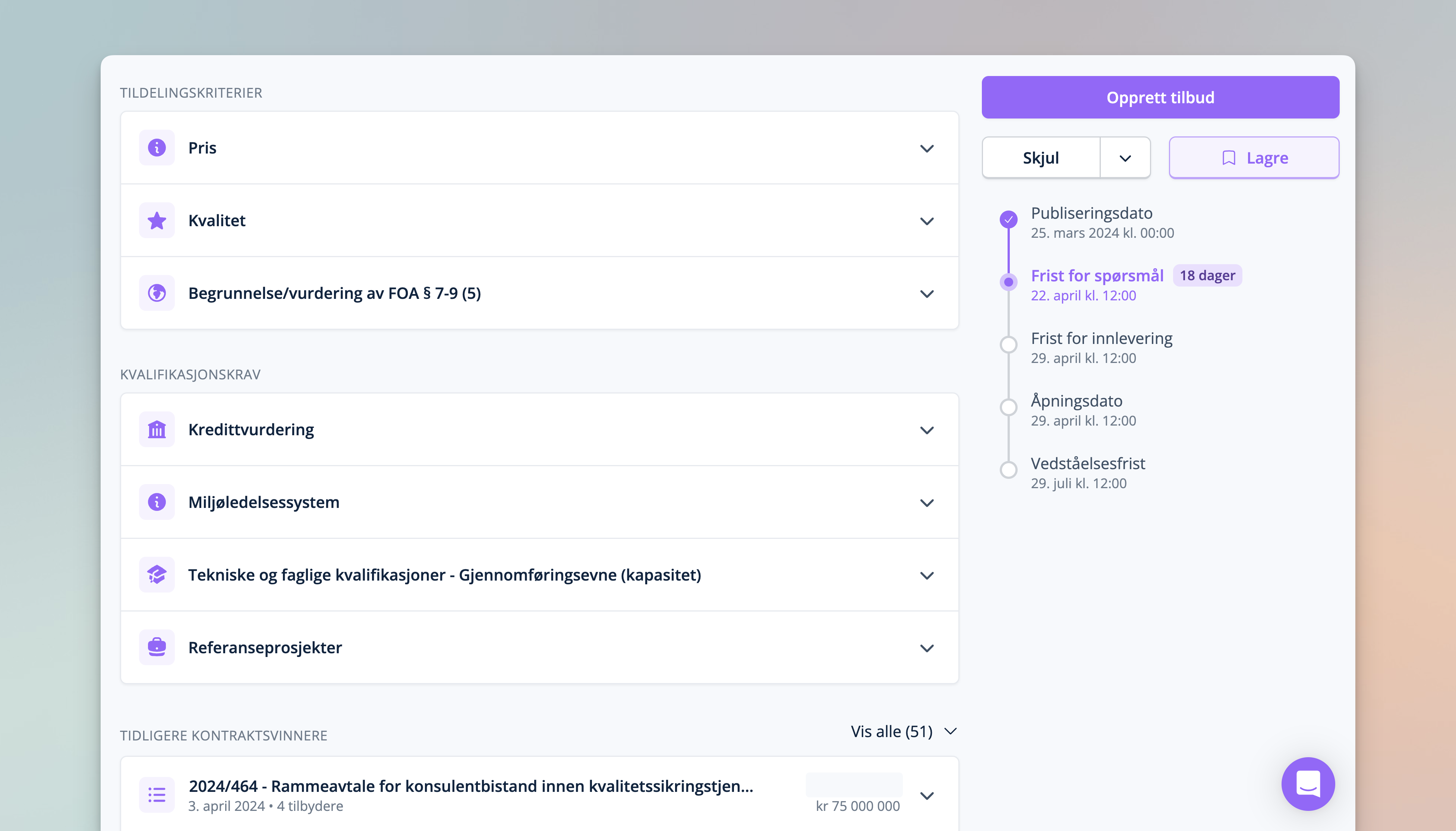Click the info icon beside Miljøledelsessystem

pos(157,502)
